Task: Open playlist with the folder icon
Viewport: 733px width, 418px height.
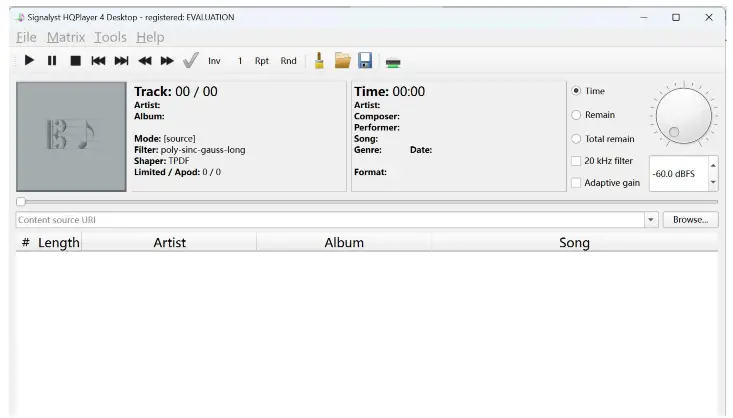Action: pos(343,61)
